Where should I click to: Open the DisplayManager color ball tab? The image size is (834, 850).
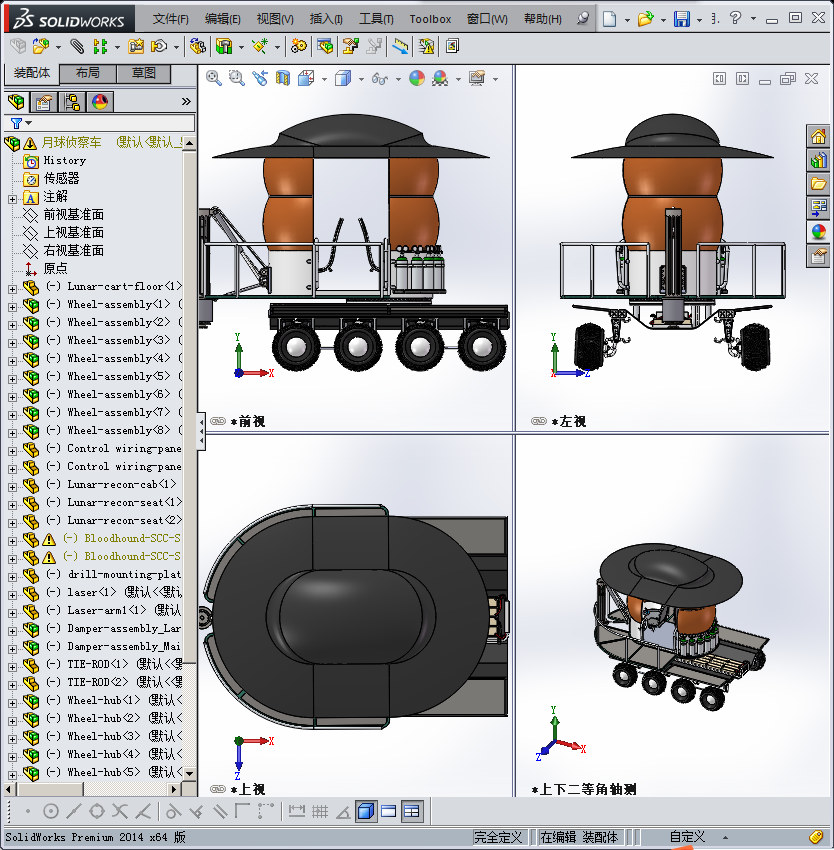tap(100, 101)
